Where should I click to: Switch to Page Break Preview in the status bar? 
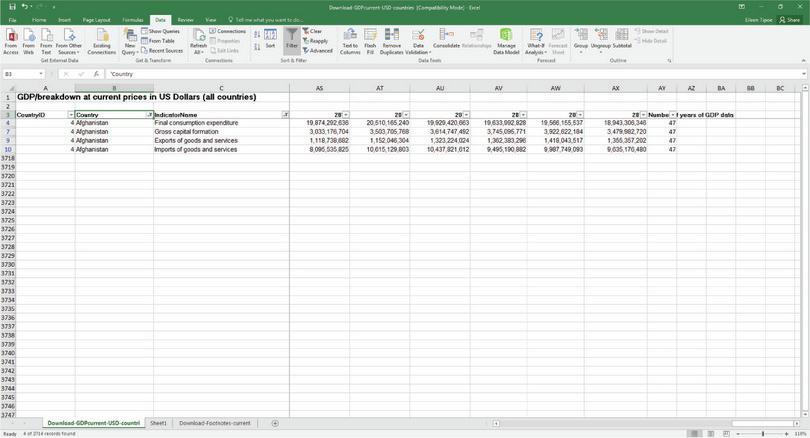pos(726,433)
